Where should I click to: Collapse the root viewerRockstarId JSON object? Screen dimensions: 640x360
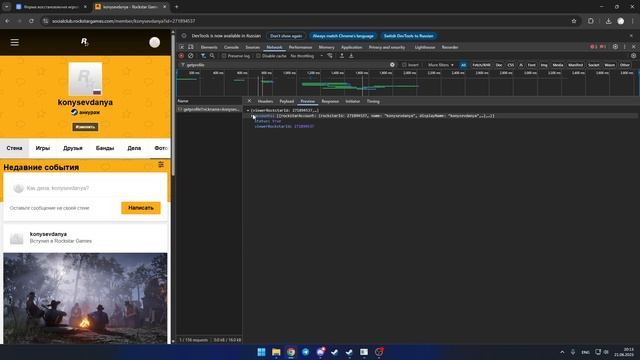coord(248,110)
